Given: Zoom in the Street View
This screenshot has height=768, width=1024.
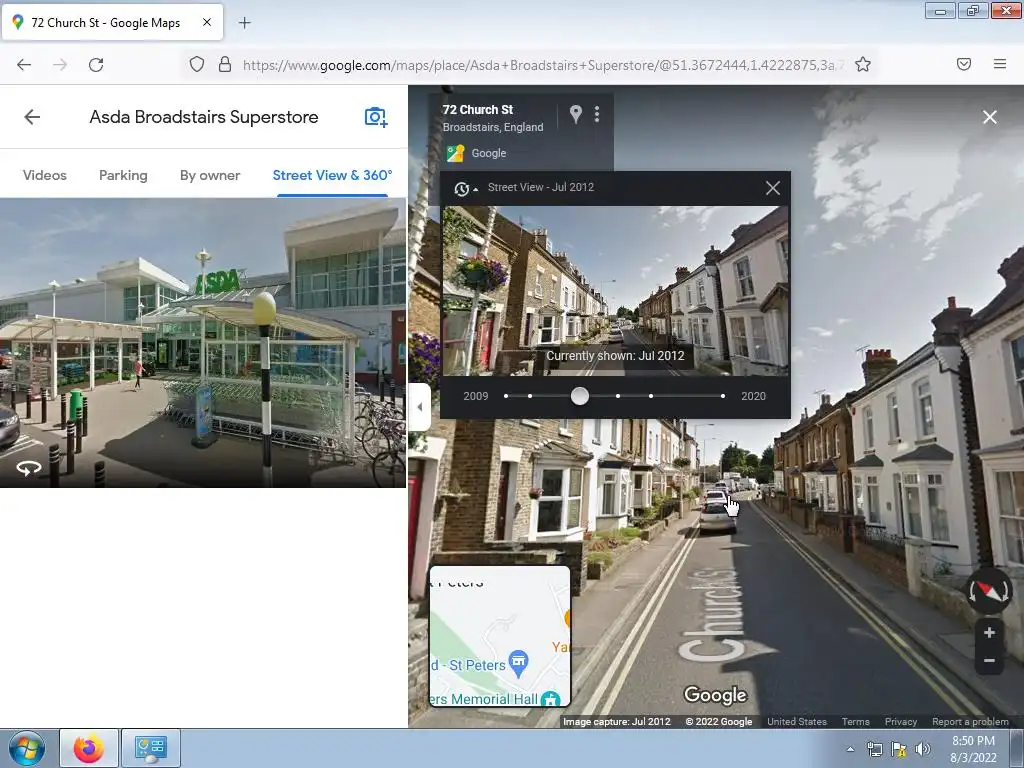Looking at the screenshot, I should point(989,632).
